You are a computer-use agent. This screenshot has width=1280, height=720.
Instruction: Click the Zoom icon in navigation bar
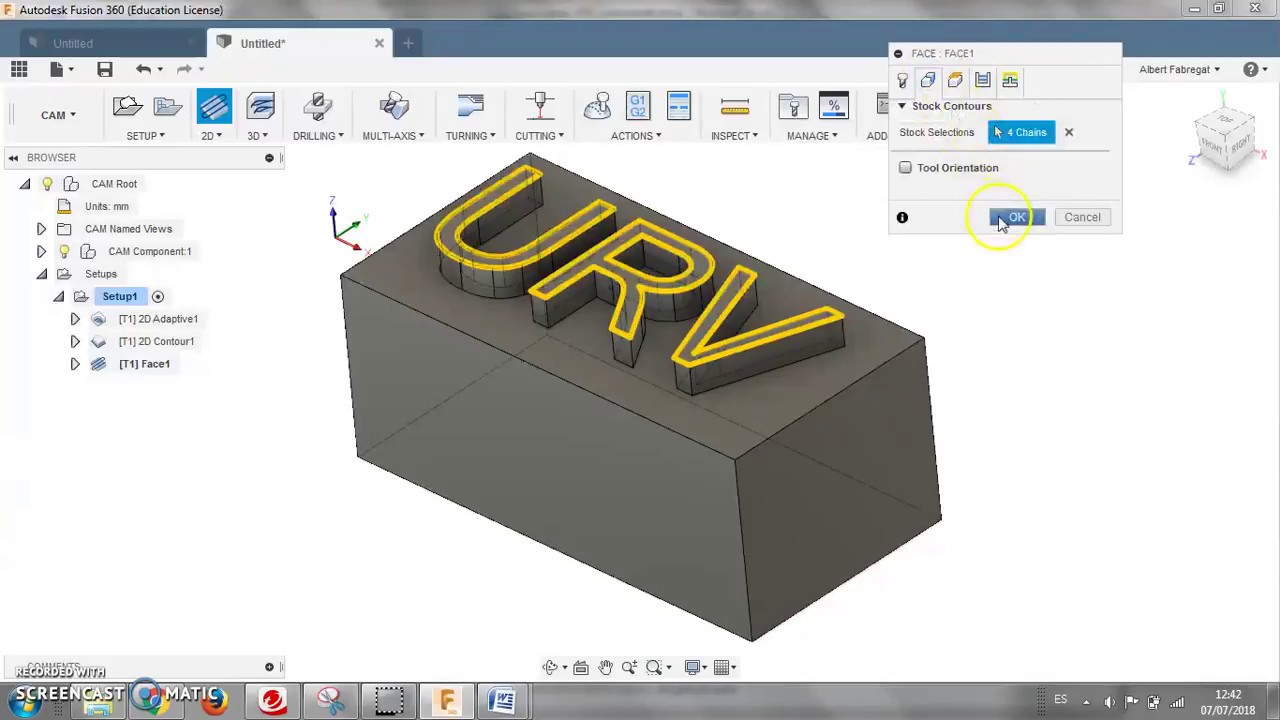pos(629,667)
